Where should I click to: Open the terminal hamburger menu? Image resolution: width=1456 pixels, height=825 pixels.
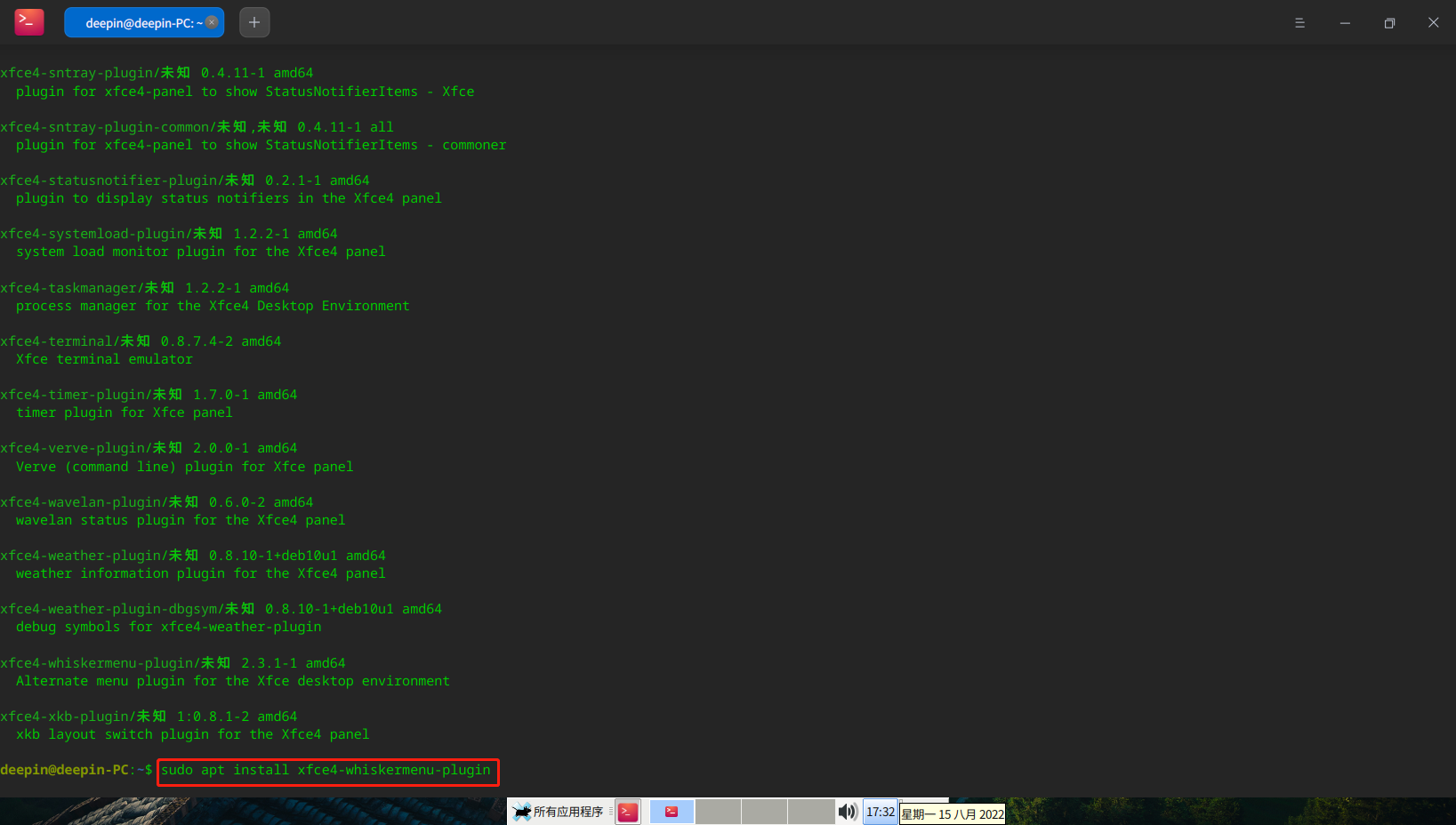coord(1299,23)
